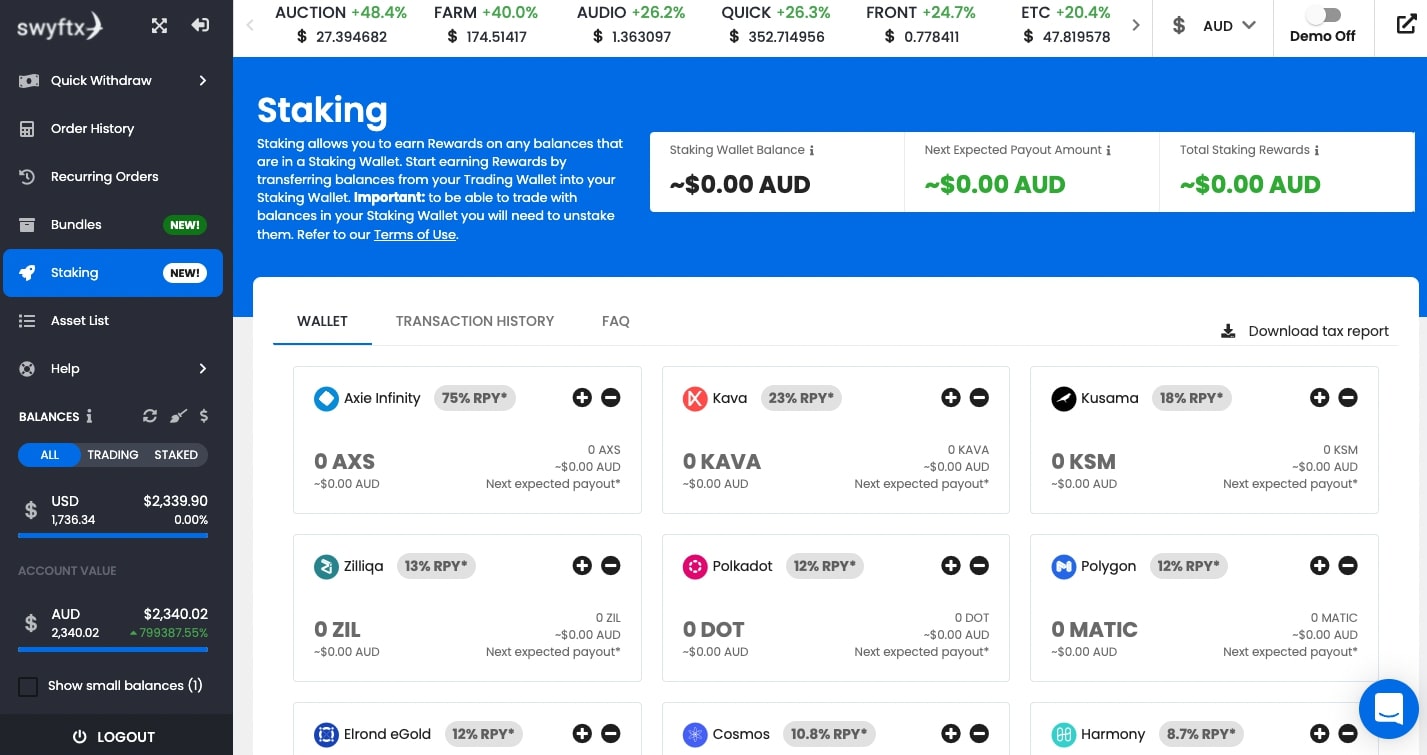Viewport: 1427px width, 755px height.
Task: Click the minus icon on Kava card
Action: pos(979,398)
